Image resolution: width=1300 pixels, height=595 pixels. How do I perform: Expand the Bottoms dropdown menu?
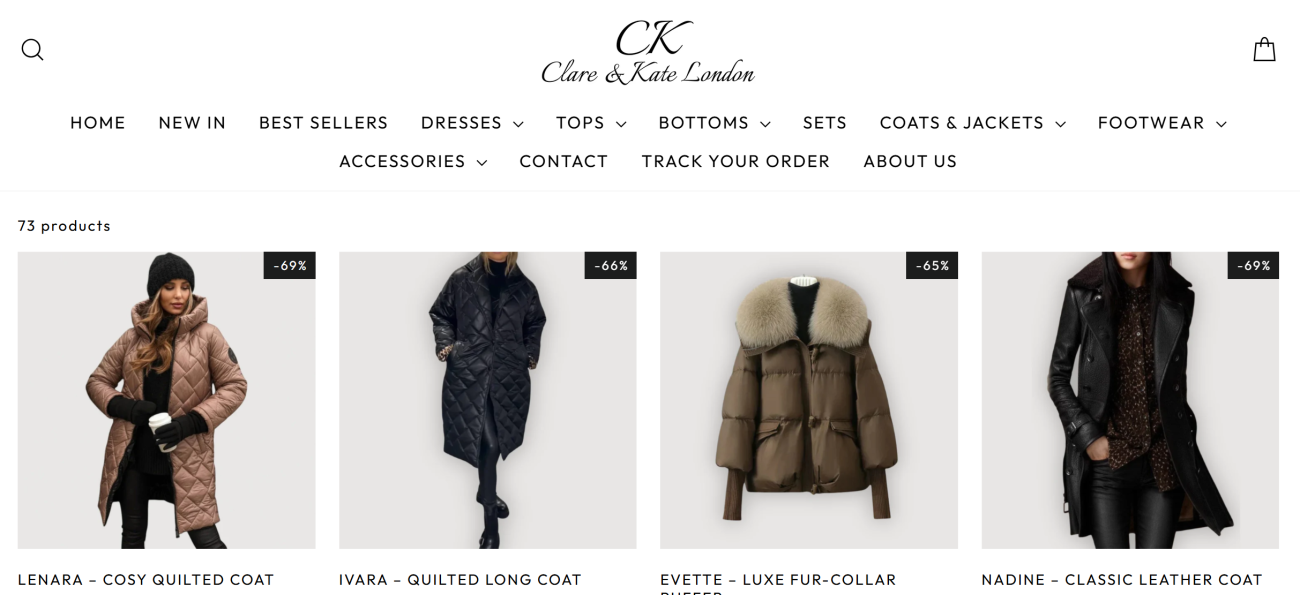pos(714,123)
